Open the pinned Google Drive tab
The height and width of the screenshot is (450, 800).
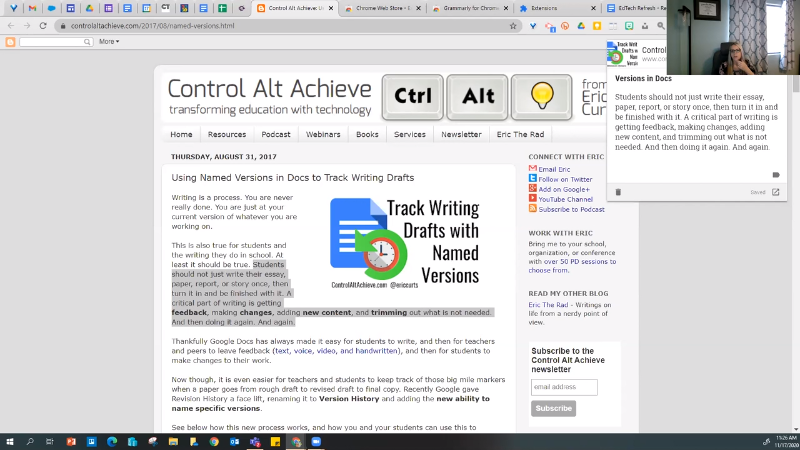coord(89,8)
